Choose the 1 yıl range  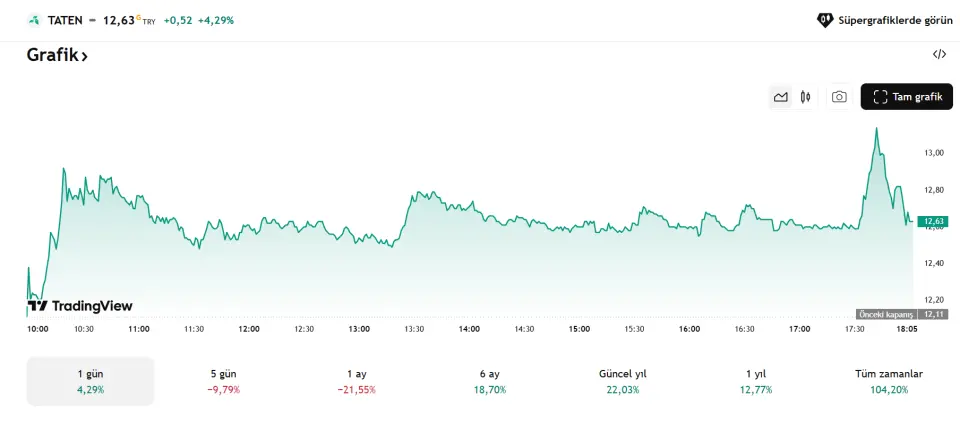coord(755,381)
